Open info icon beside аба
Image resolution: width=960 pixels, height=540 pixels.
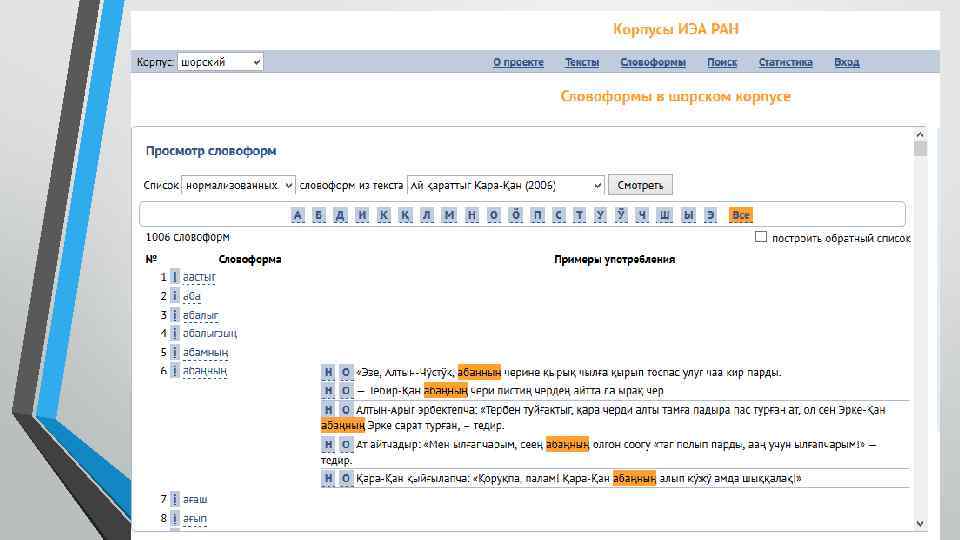click(174, 296)
